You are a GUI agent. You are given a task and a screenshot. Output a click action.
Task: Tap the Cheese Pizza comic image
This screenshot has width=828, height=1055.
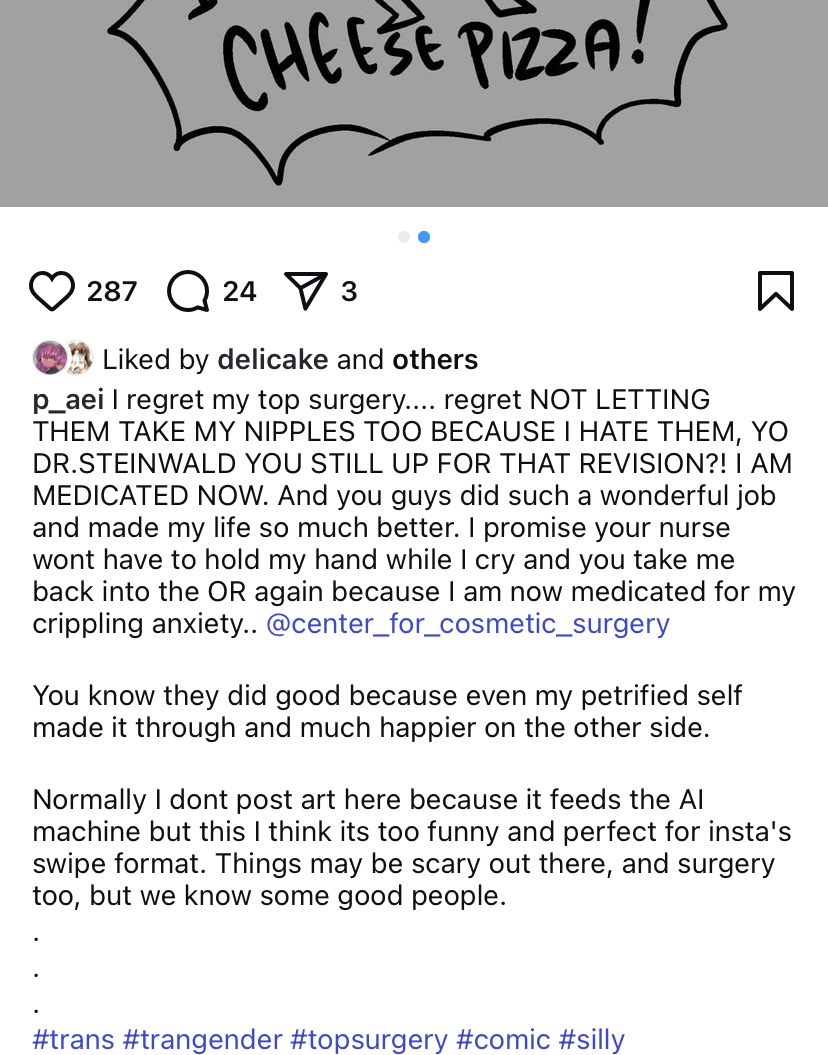414,100
